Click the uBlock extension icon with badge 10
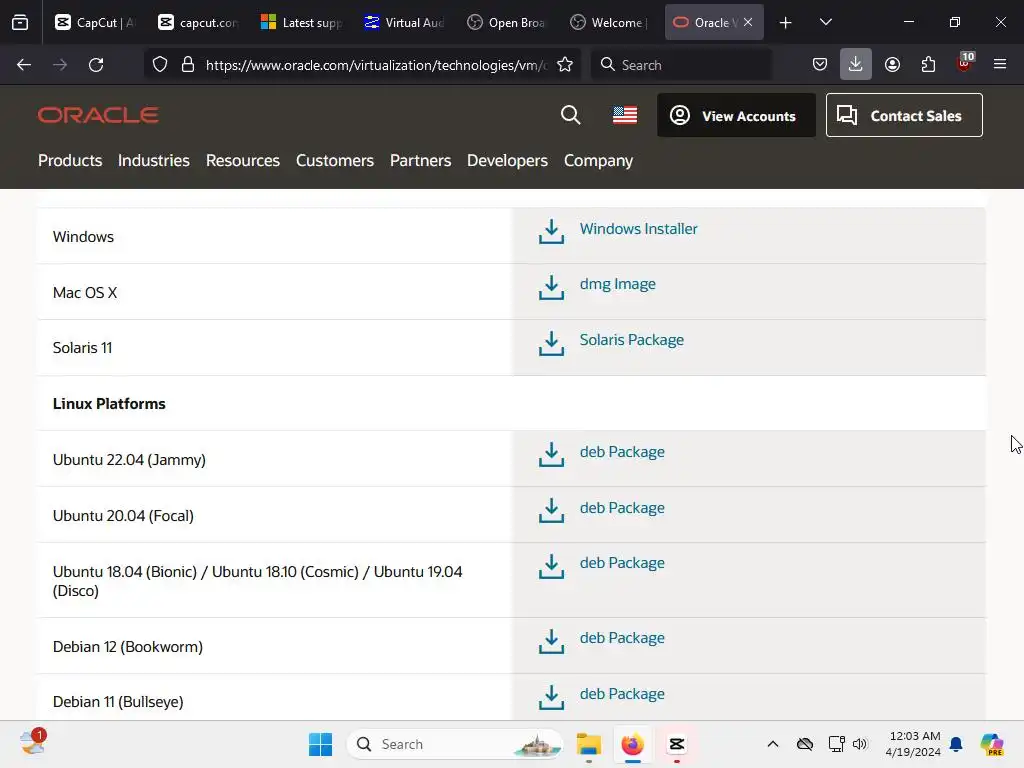Screen dimensions: 1024x768 (x=965, y=63)
